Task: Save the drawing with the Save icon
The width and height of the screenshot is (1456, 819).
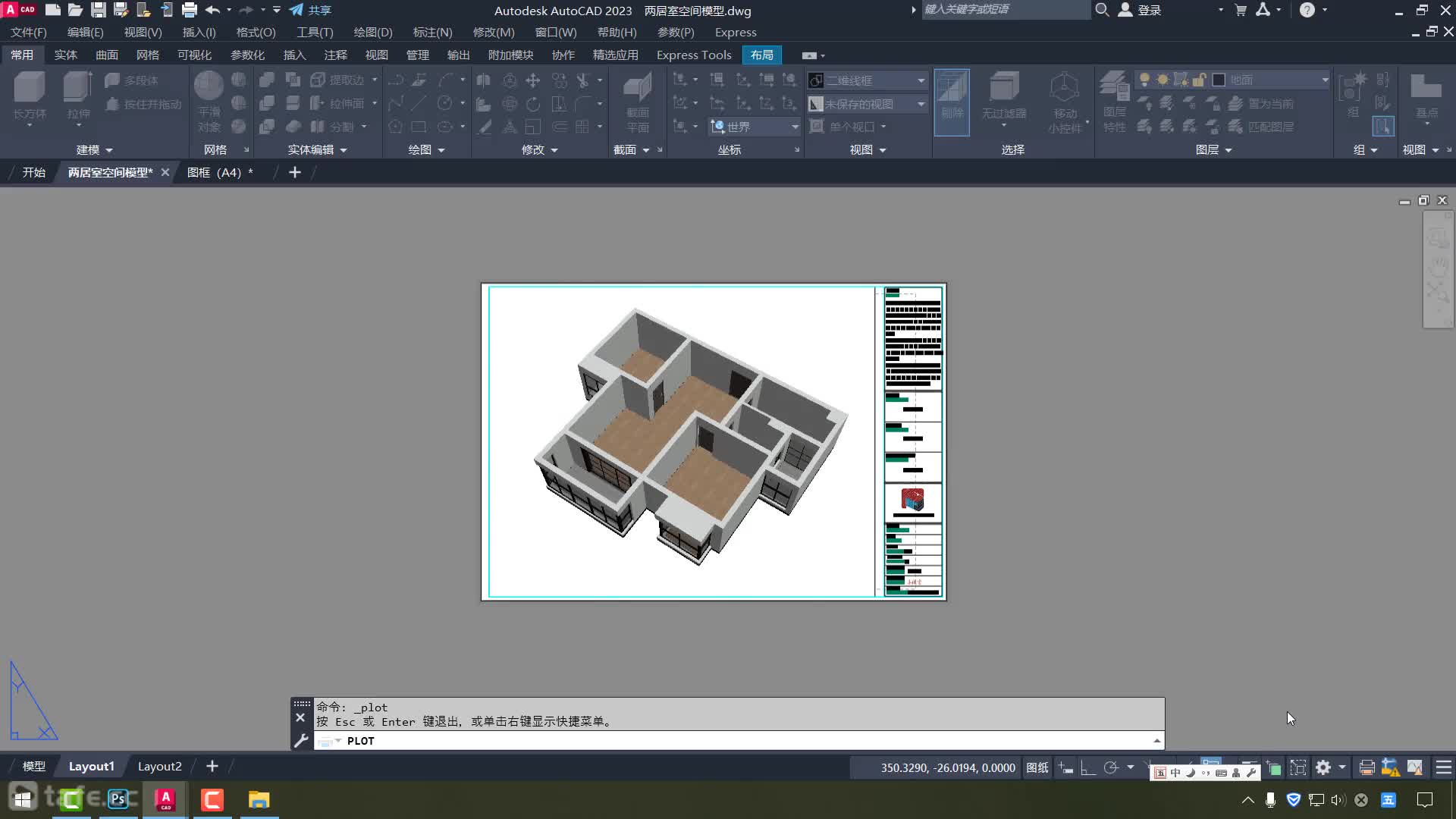Action: pyautogui.click(x=98, y=10)
